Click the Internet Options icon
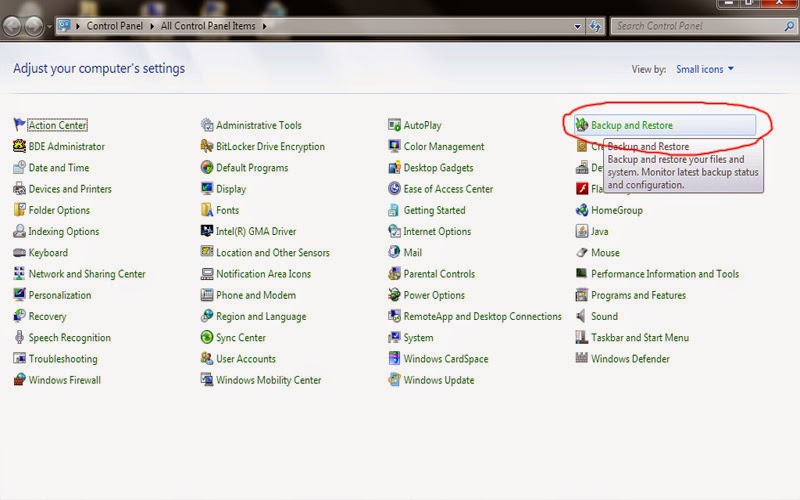The image size is (800, 500). pyautogui.click(x=394, y=231)
